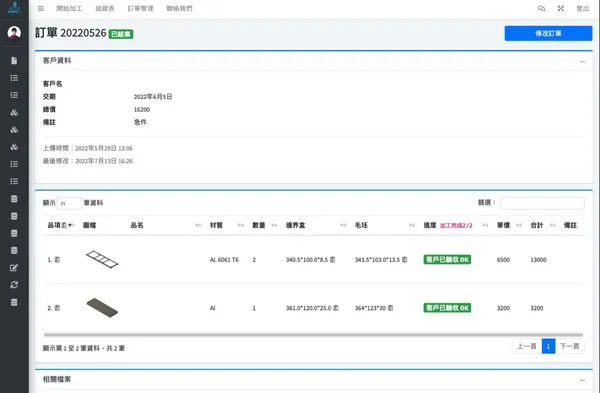
Task: Click the icon after 364*123*30
Action: 390,308
